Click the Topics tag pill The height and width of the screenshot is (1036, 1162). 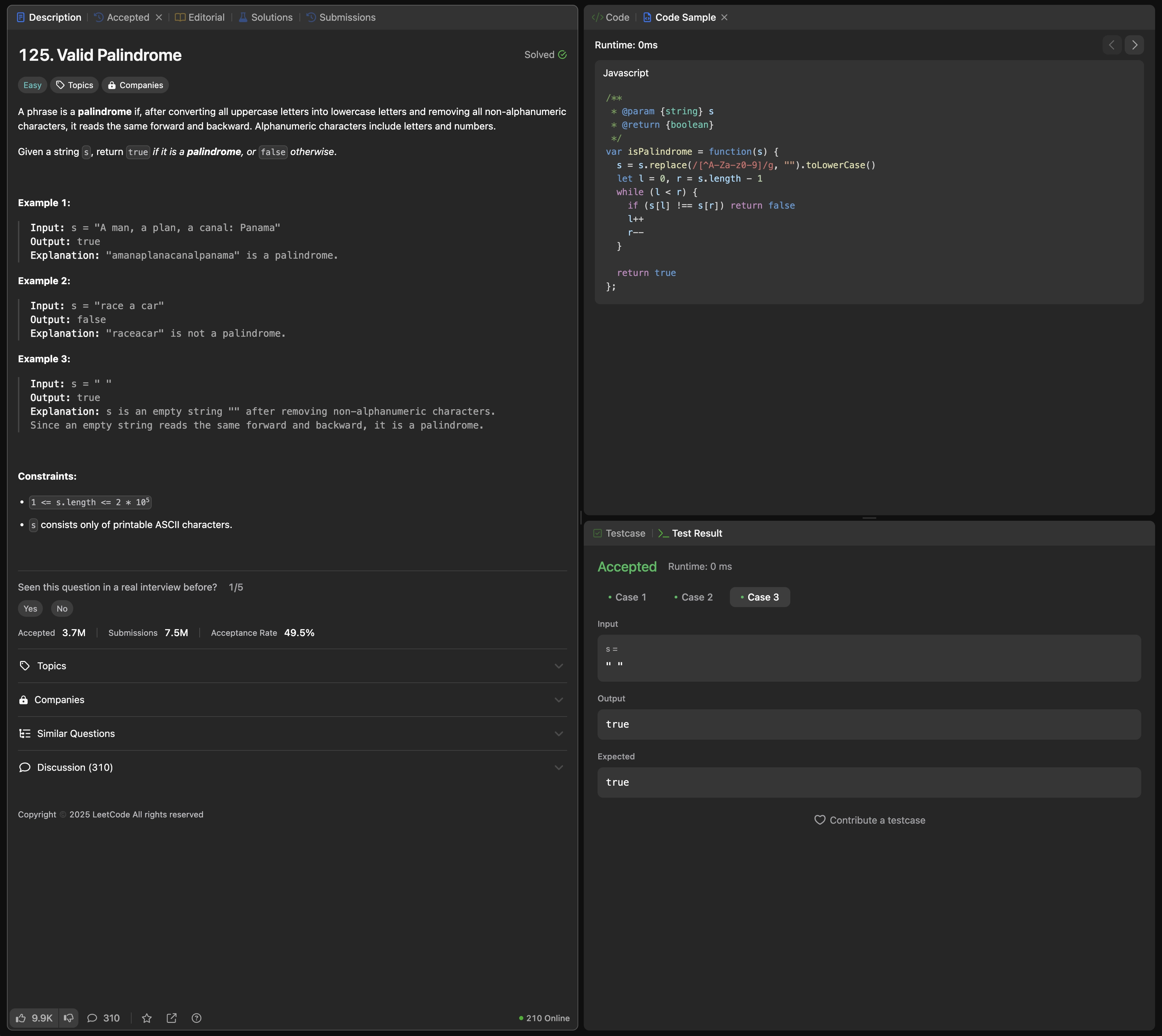[75, 85]
